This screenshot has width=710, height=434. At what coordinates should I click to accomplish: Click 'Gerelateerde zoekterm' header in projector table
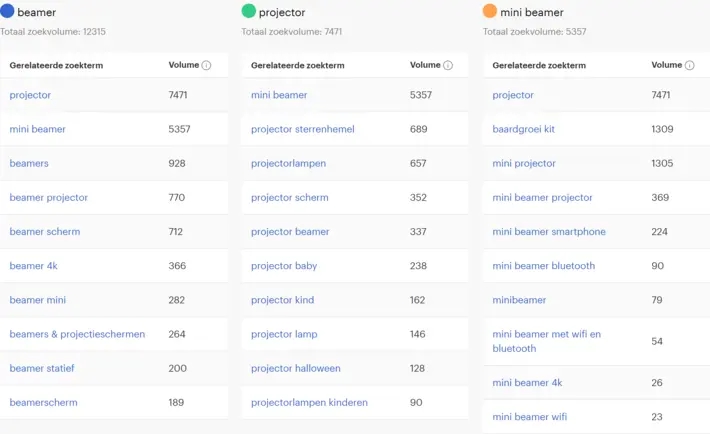point(297,65)
